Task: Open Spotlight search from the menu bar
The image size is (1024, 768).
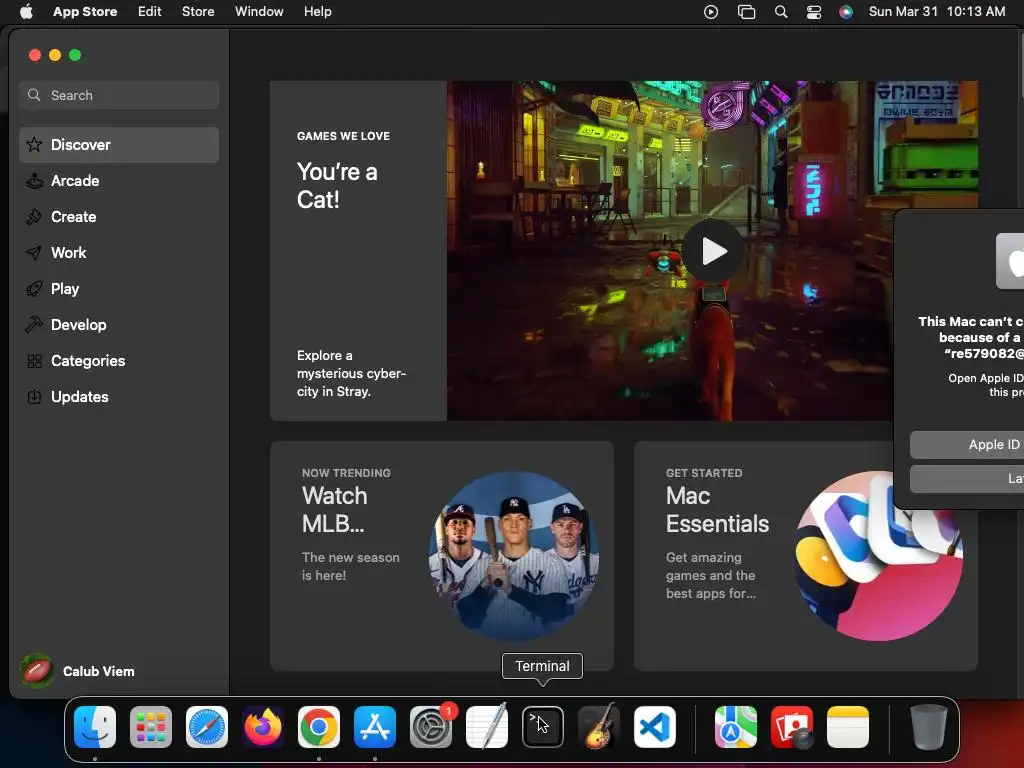Action: tap(781, 12)
